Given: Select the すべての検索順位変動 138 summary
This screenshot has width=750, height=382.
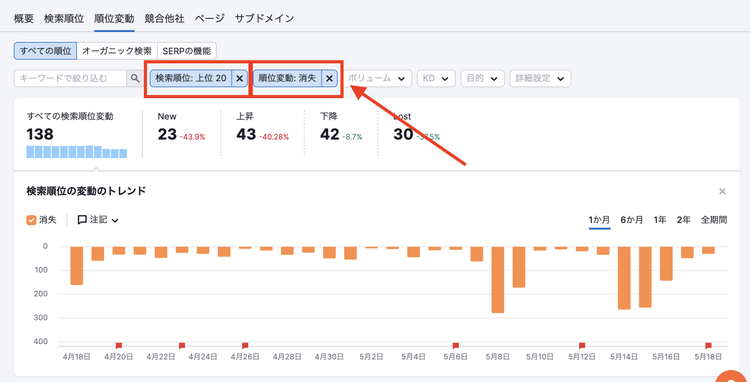Looking at the screenshot, I should [x=77, y=134].
